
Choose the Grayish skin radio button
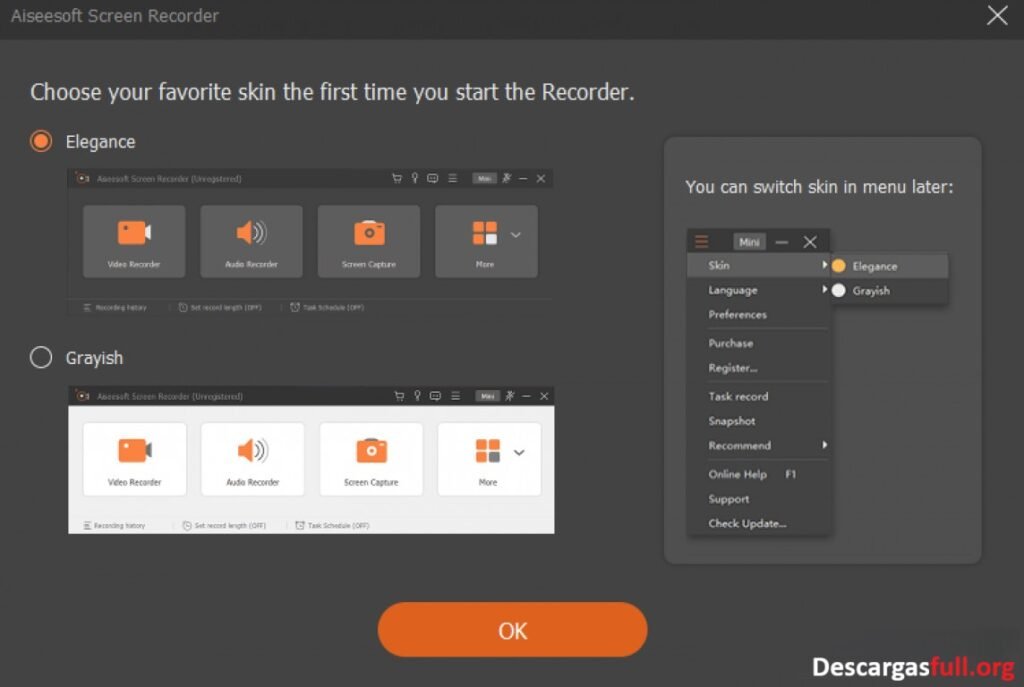tap(41, 357)
